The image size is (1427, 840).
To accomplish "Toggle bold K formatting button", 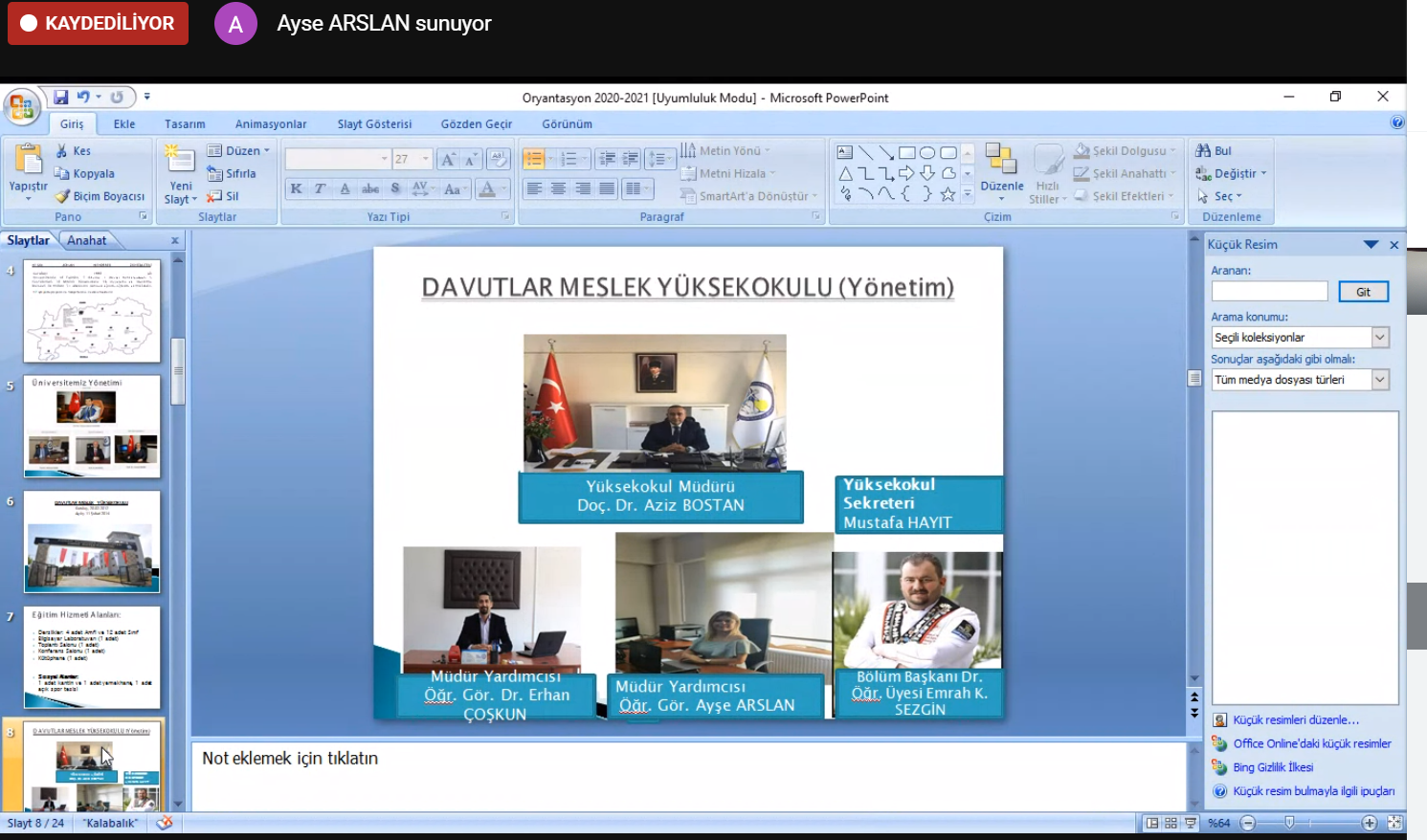I will (x=297, y=188).
